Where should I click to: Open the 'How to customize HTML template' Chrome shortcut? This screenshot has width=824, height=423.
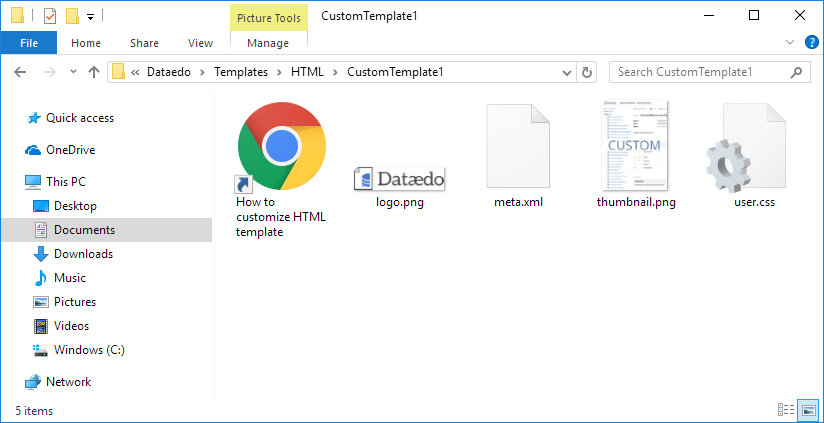pyautogui.click(x=281, y=148)
